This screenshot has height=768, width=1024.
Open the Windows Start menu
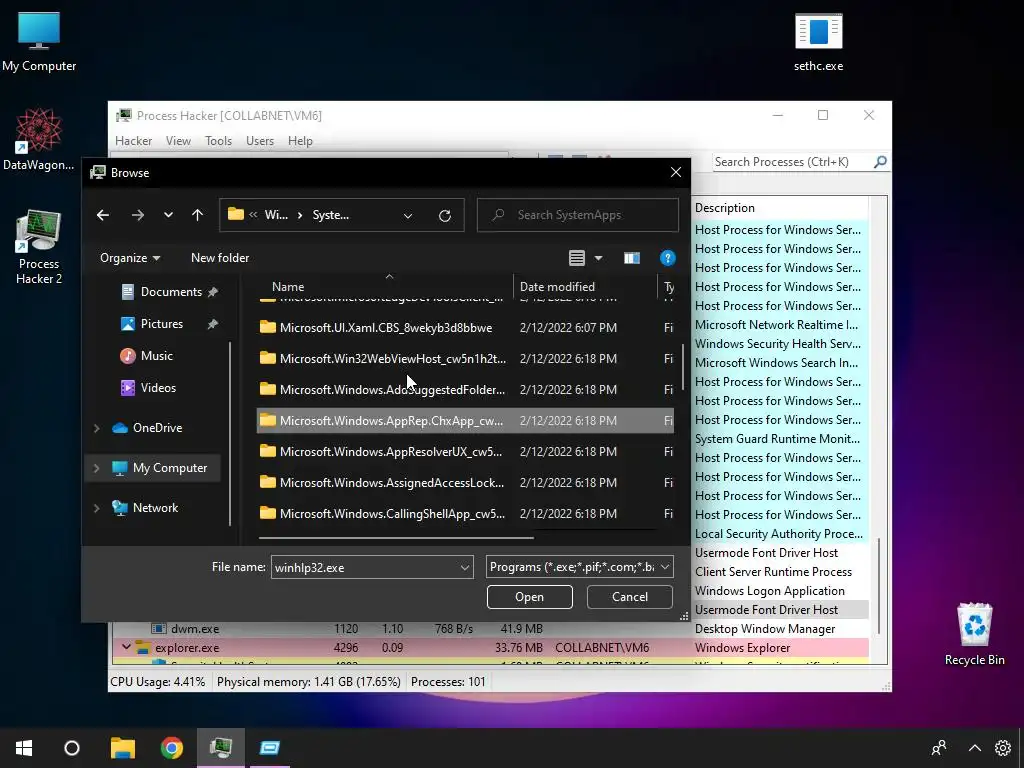24,748
